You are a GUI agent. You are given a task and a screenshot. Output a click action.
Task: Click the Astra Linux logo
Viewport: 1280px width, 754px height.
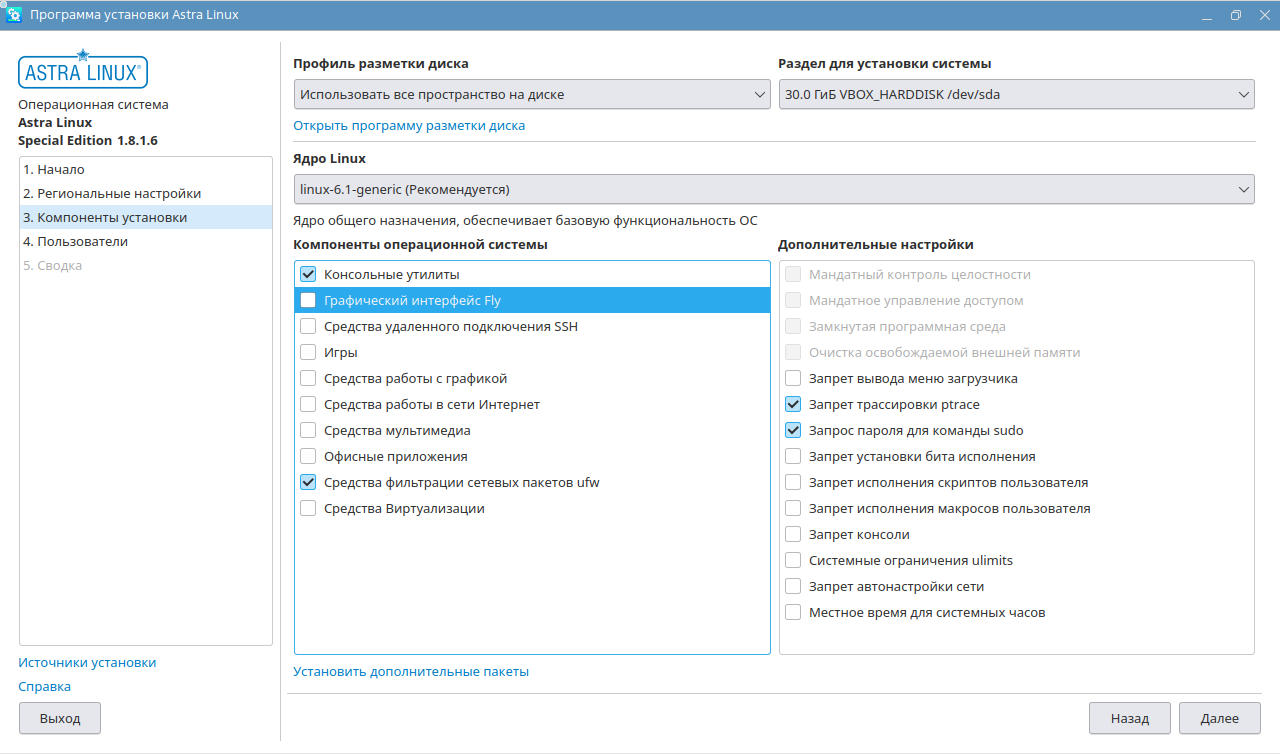click(x=83, y=71)
